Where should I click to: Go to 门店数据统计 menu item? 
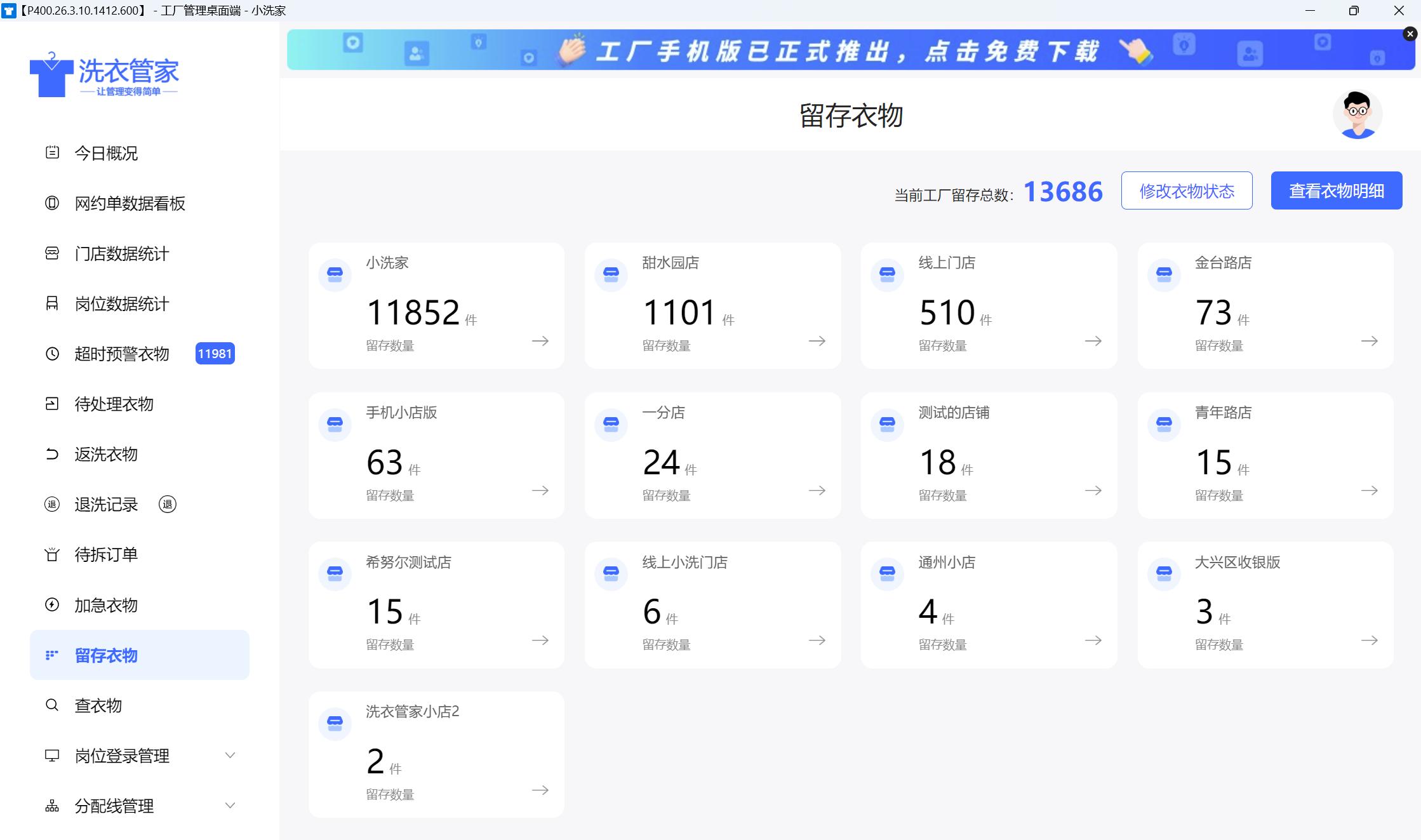[121, 253]
